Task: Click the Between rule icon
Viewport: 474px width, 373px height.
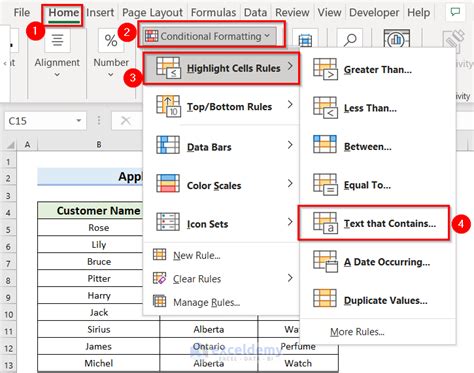Action: click(x=325, y=144)
